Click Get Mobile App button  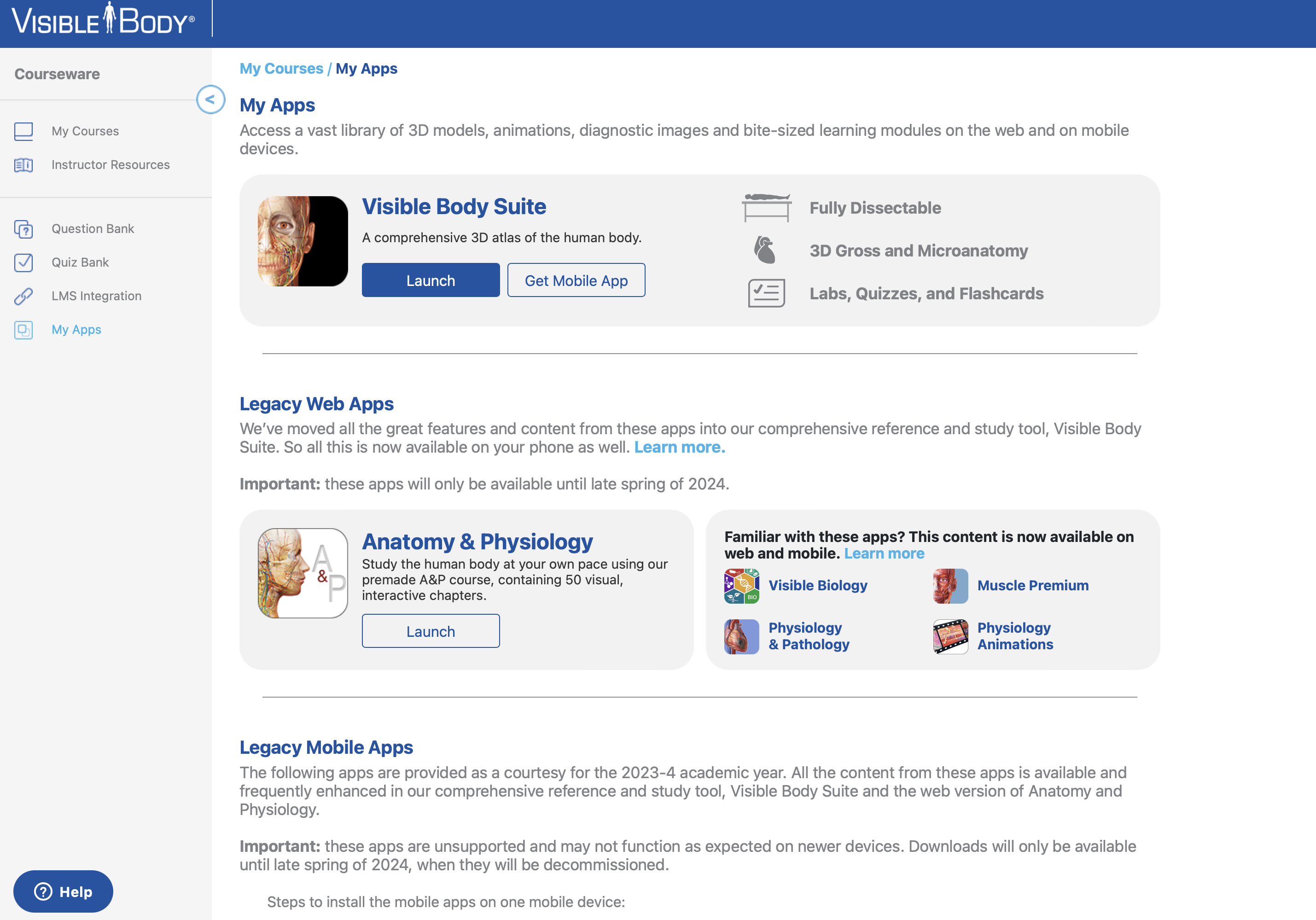(576, 280)
